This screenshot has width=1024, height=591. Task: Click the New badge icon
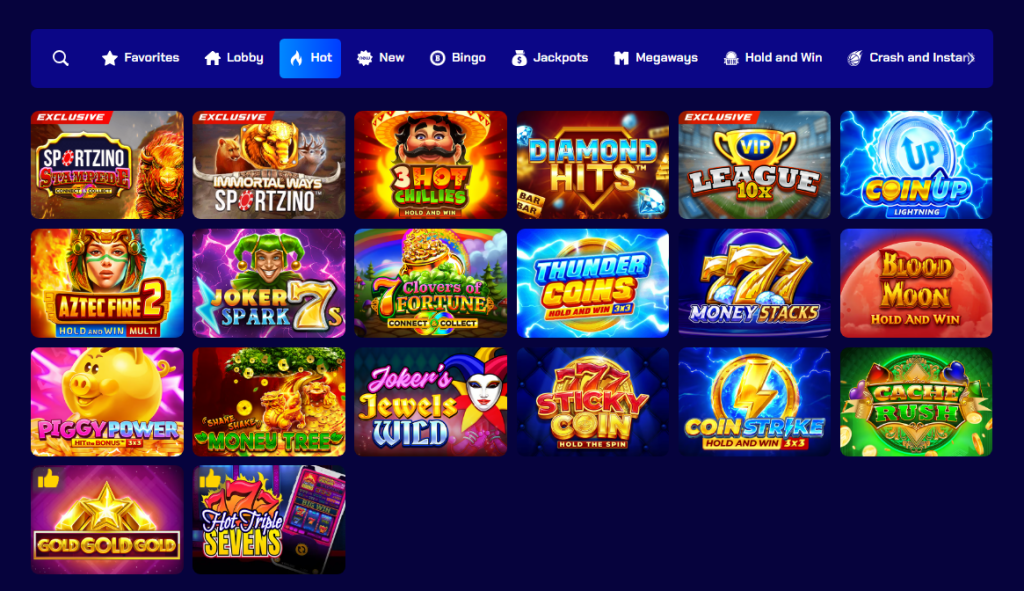pyautogui.click(x=364, y=58)
